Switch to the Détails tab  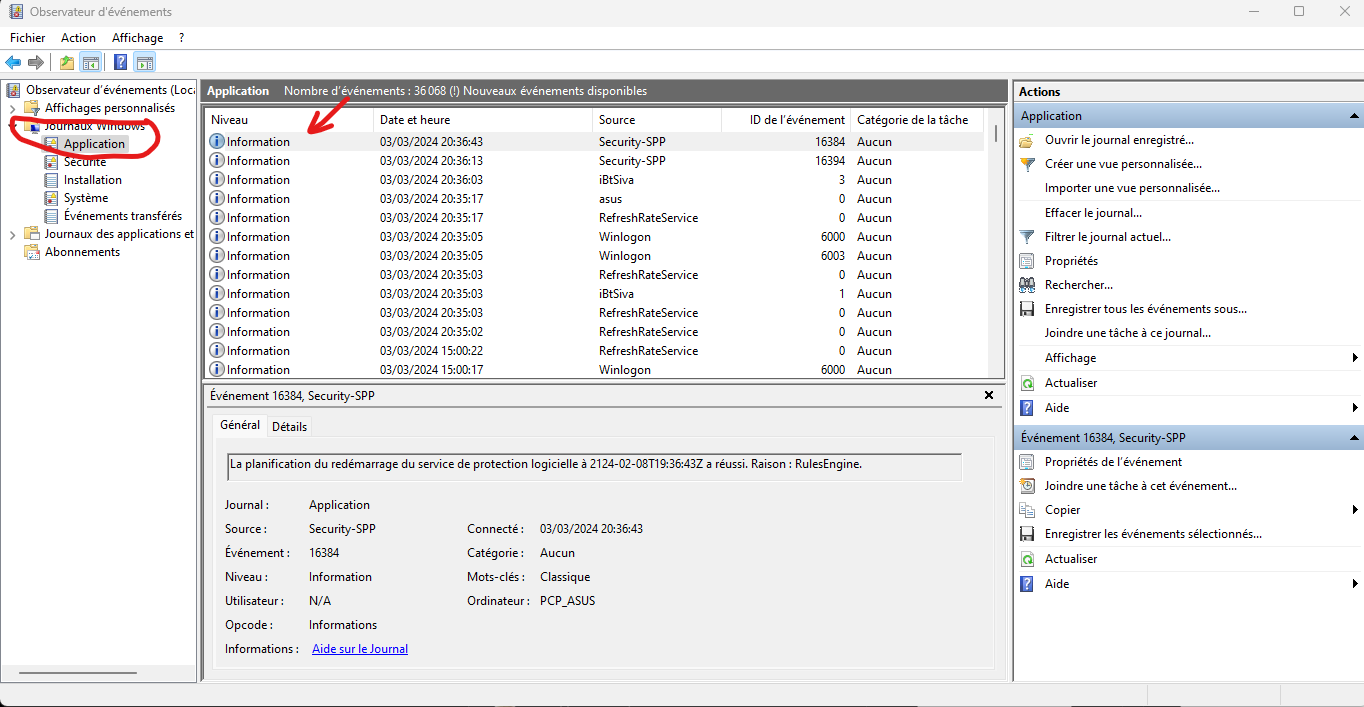click(290, 426)
